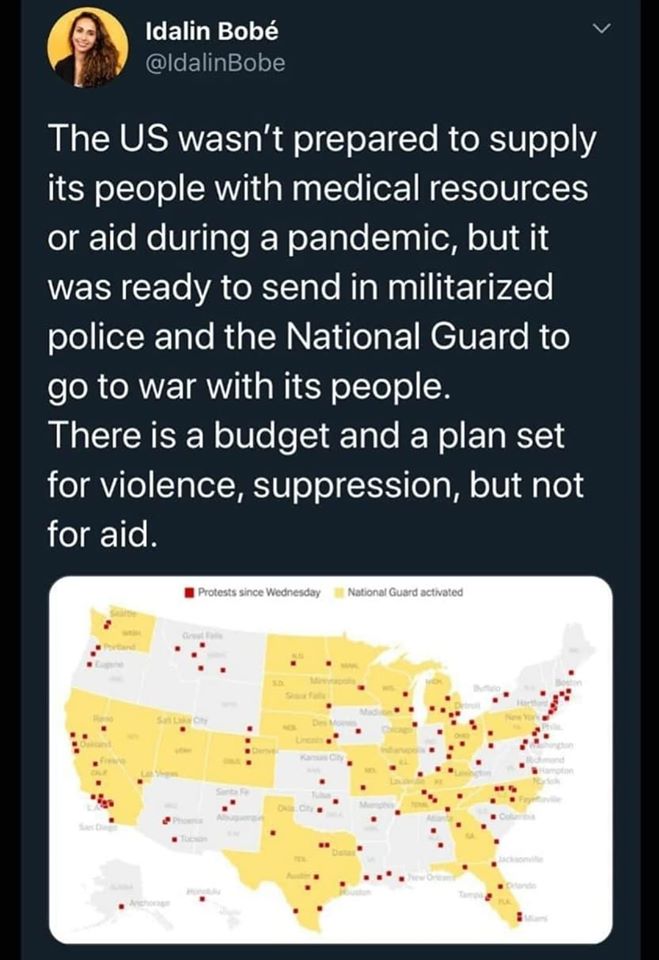
Task: Click the yellow National Guard legend swatch
Action: click(338, 594)
